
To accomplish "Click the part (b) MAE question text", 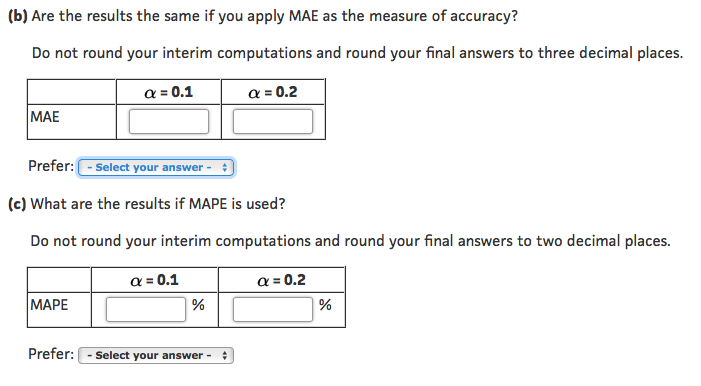I will (263, 16).
